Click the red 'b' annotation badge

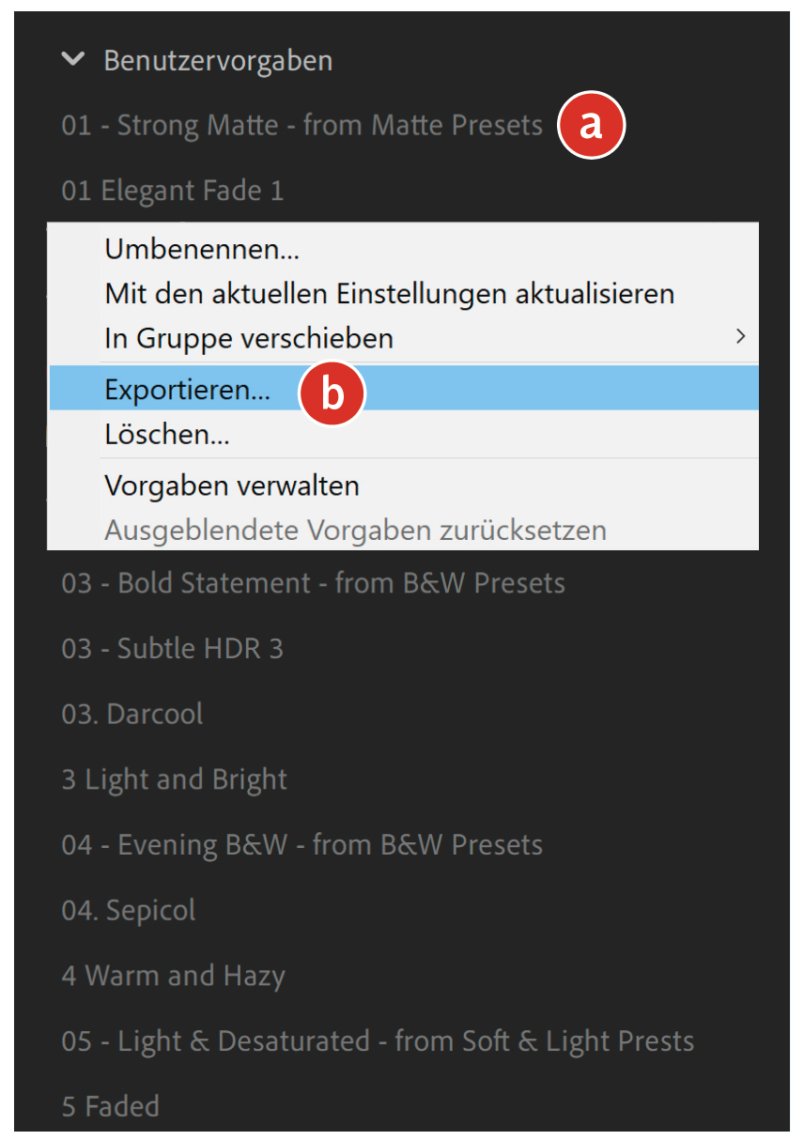[x=333, y=393]
